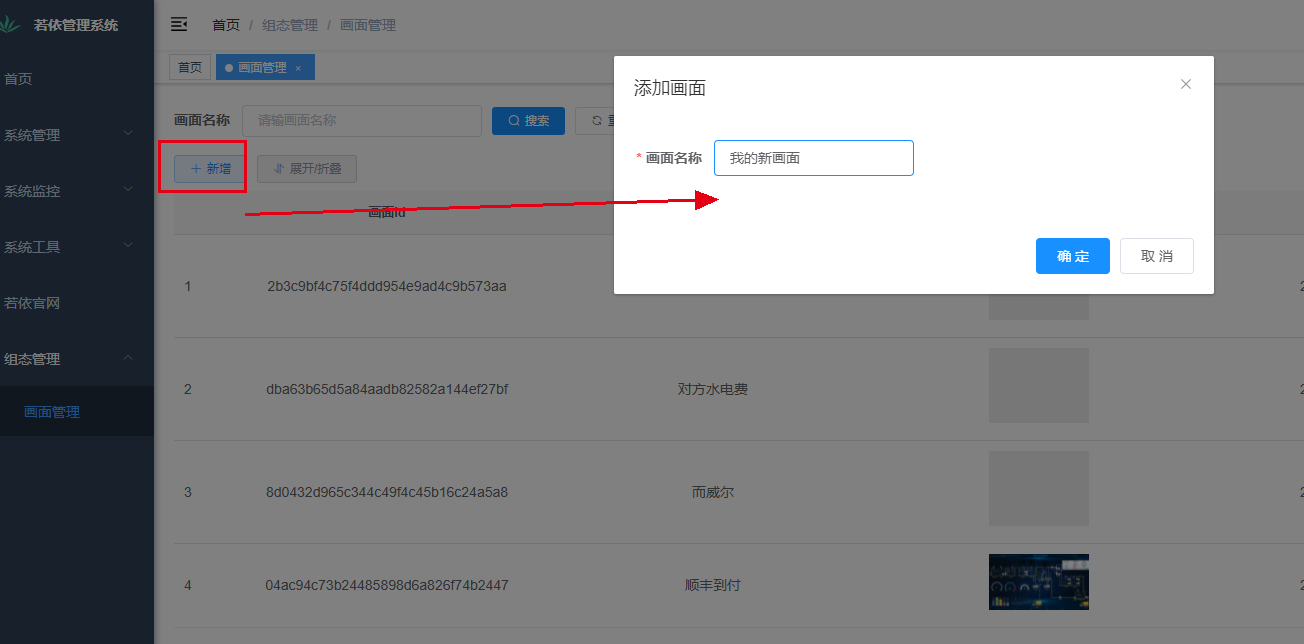Click the 确定 button in dialog
Image resolution: width=1304 pixels, height=644 pixels.
pyautogui.click(x=1072, y=256)
